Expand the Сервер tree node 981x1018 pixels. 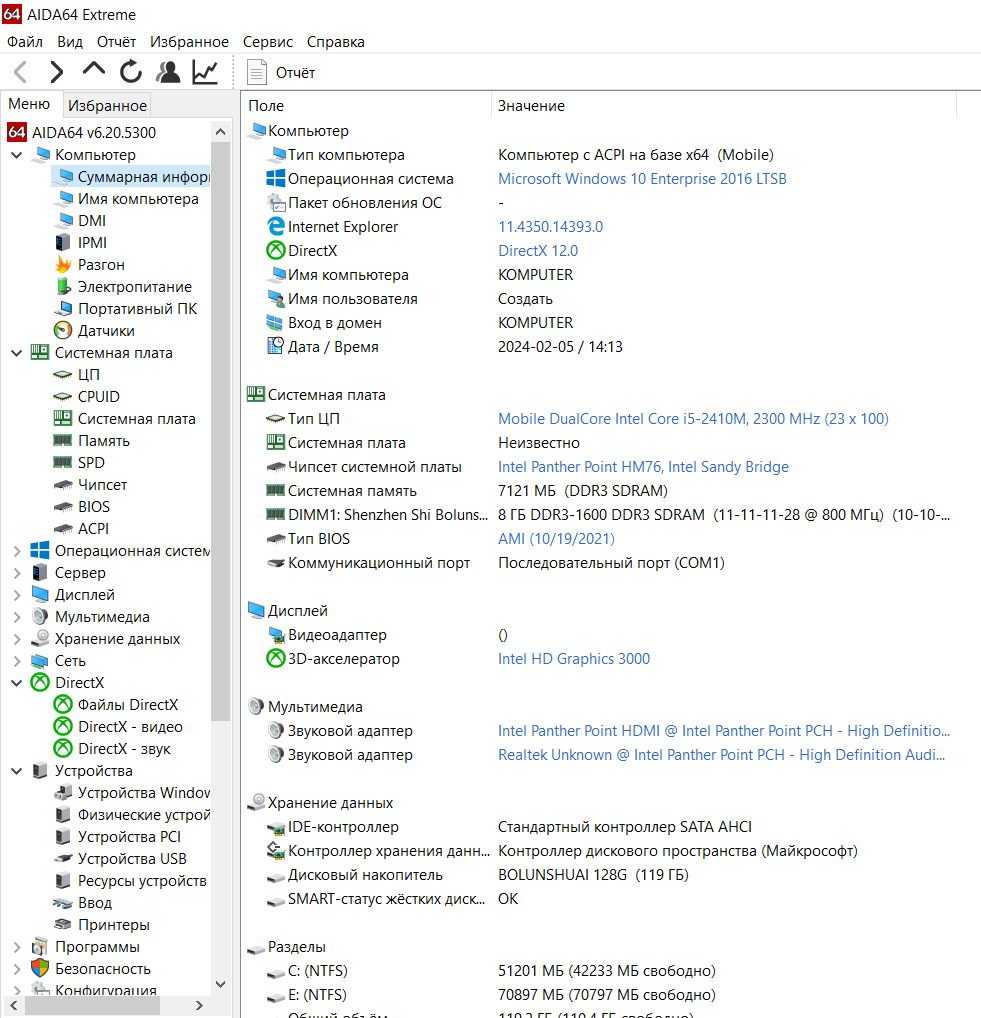(17, 573)
